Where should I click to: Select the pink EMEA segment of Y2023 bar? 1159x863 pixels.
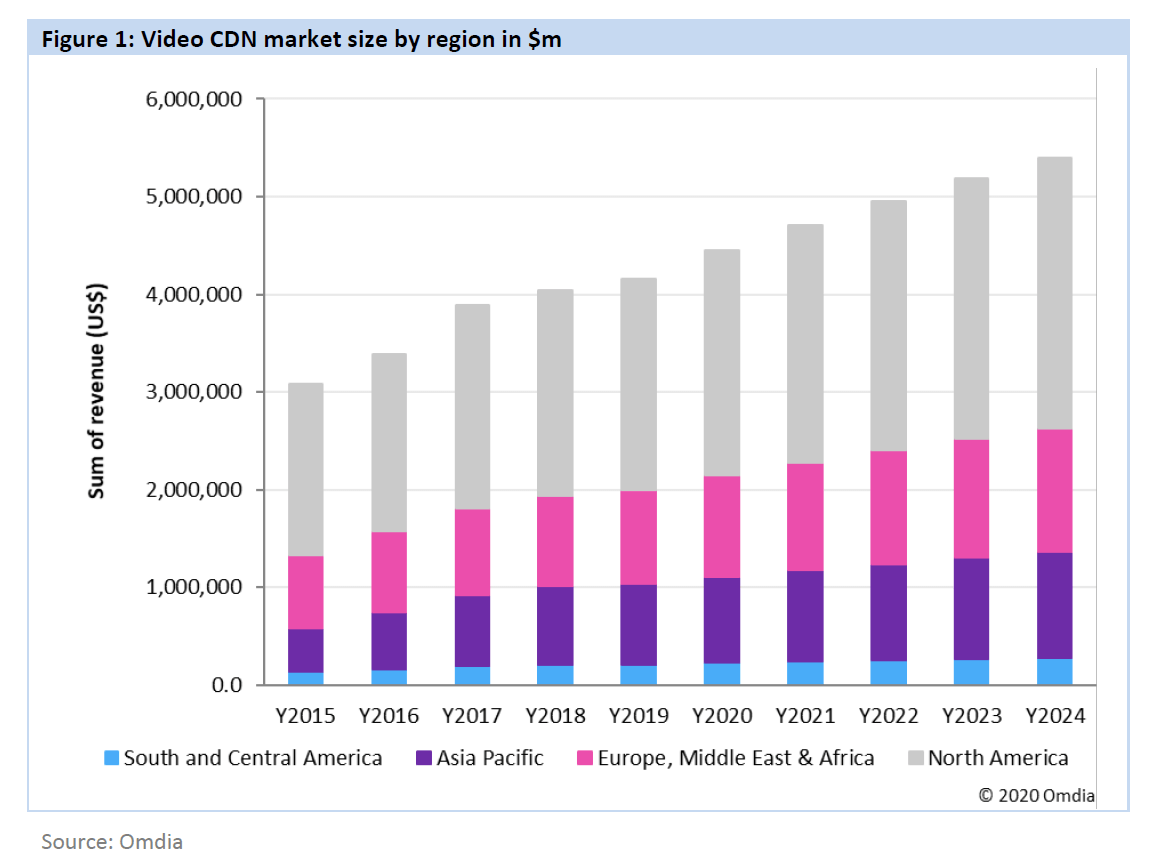point(972,499)
